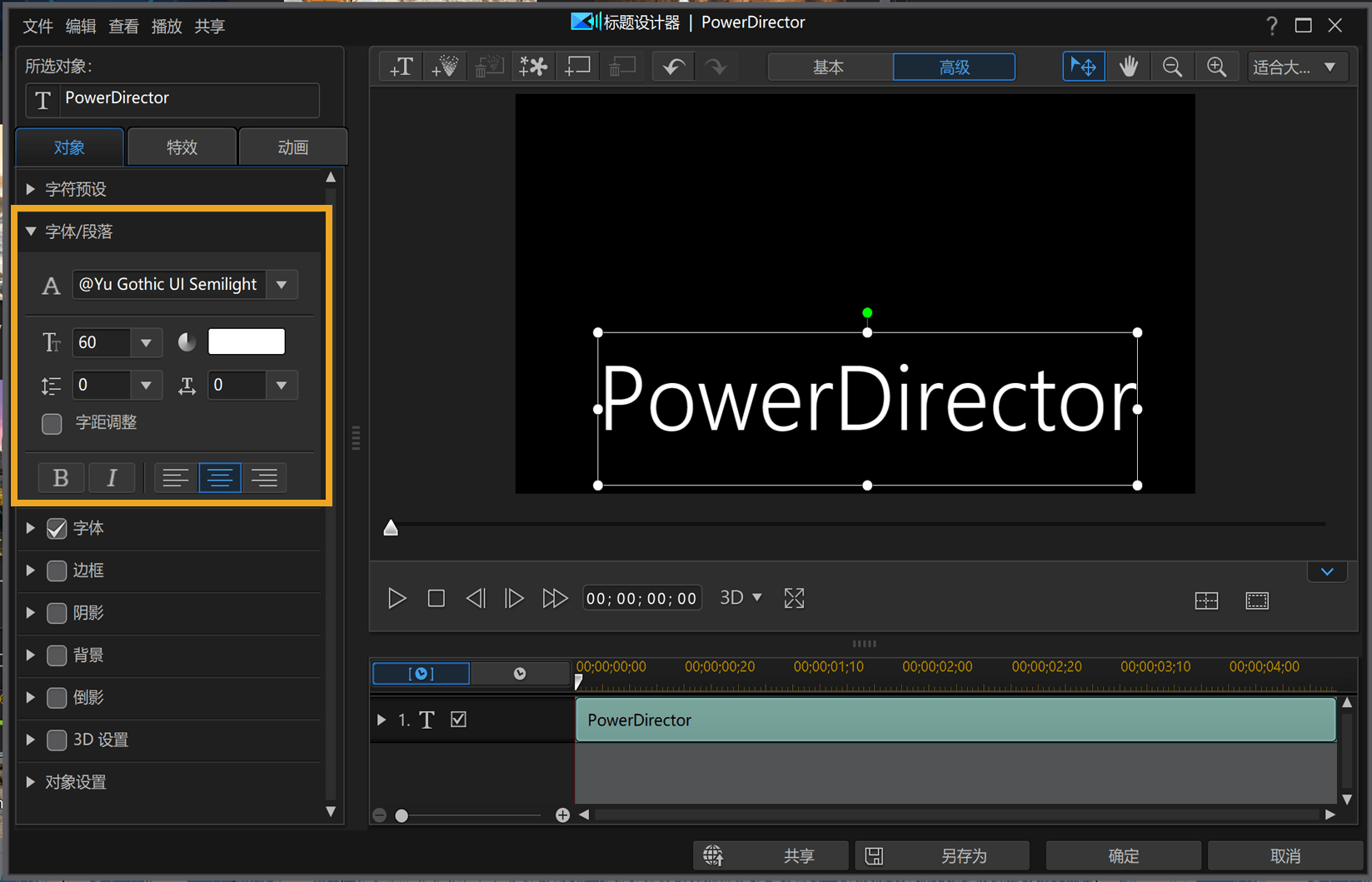Switch to the 特效 tab
This screenshot has height=882, width=1372.
click(x=182, y=147)
